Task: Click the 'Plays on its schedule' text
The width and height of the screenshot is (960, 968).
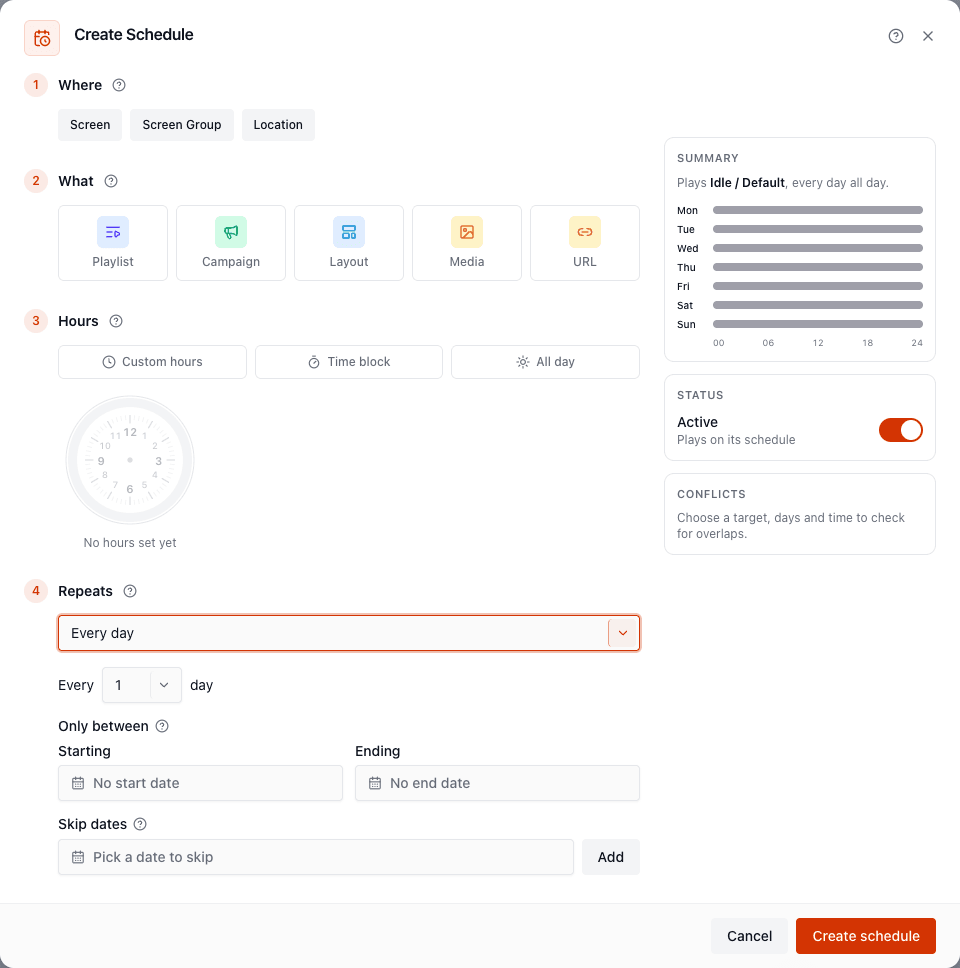Action: (736, 440)
